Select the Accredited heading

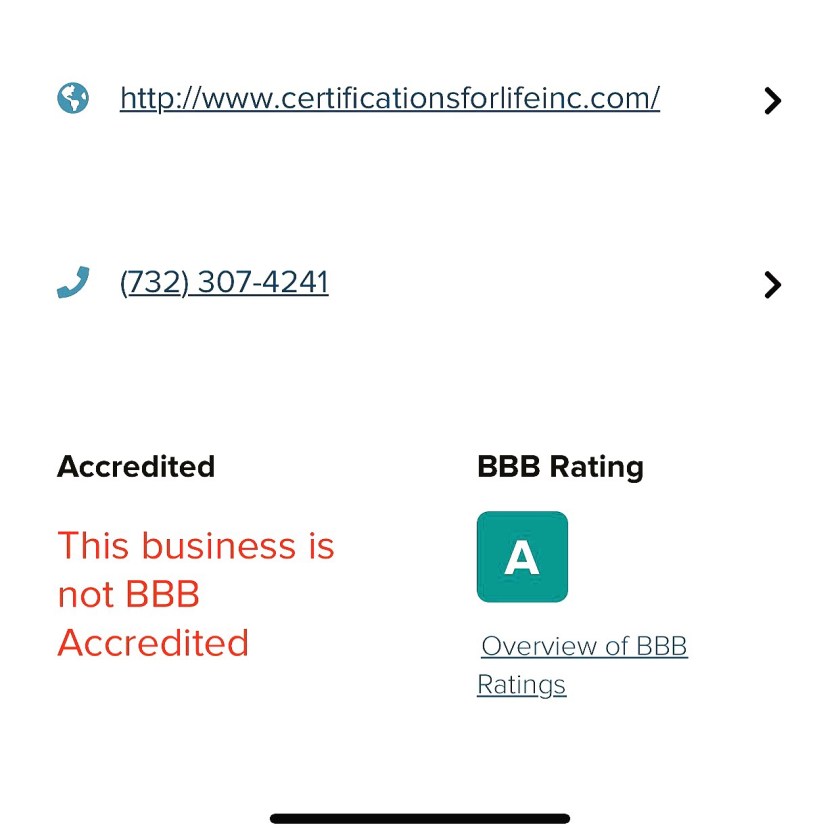(136, 467)
